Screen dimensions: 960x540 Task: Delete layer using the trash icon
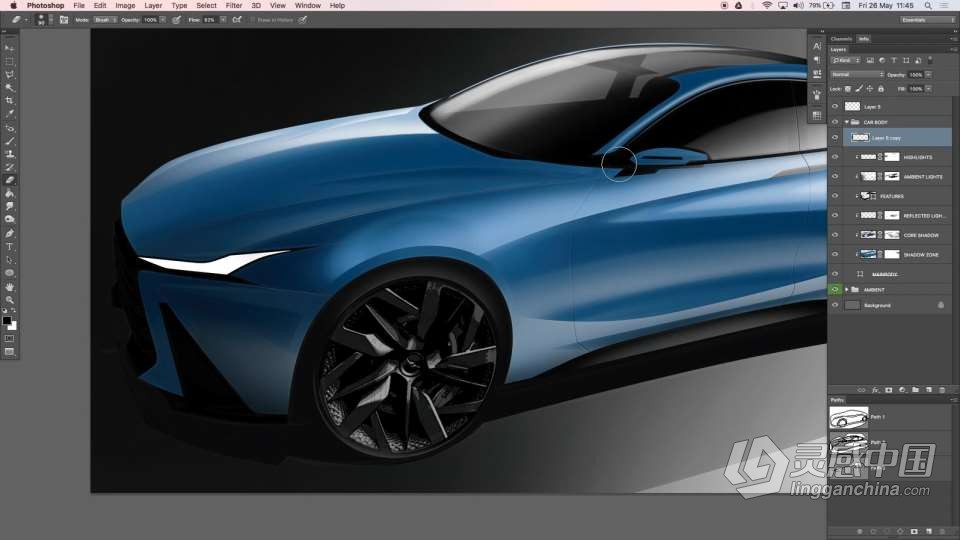point(941,389)
